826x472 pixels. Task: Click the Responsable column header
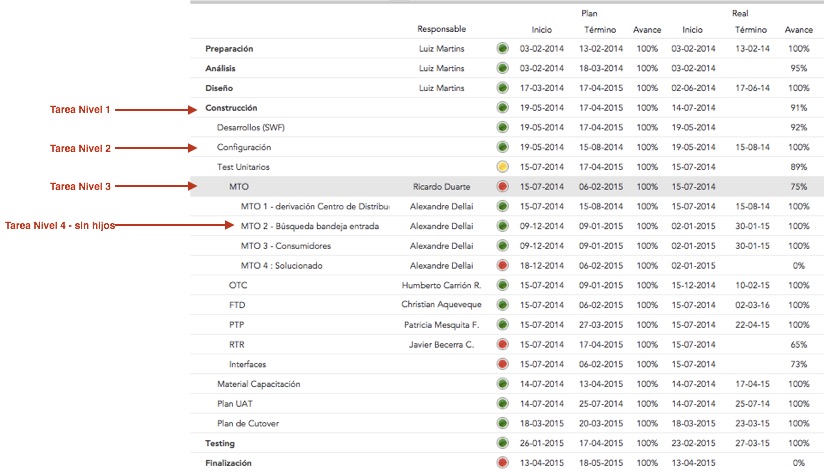click(441, 30)
